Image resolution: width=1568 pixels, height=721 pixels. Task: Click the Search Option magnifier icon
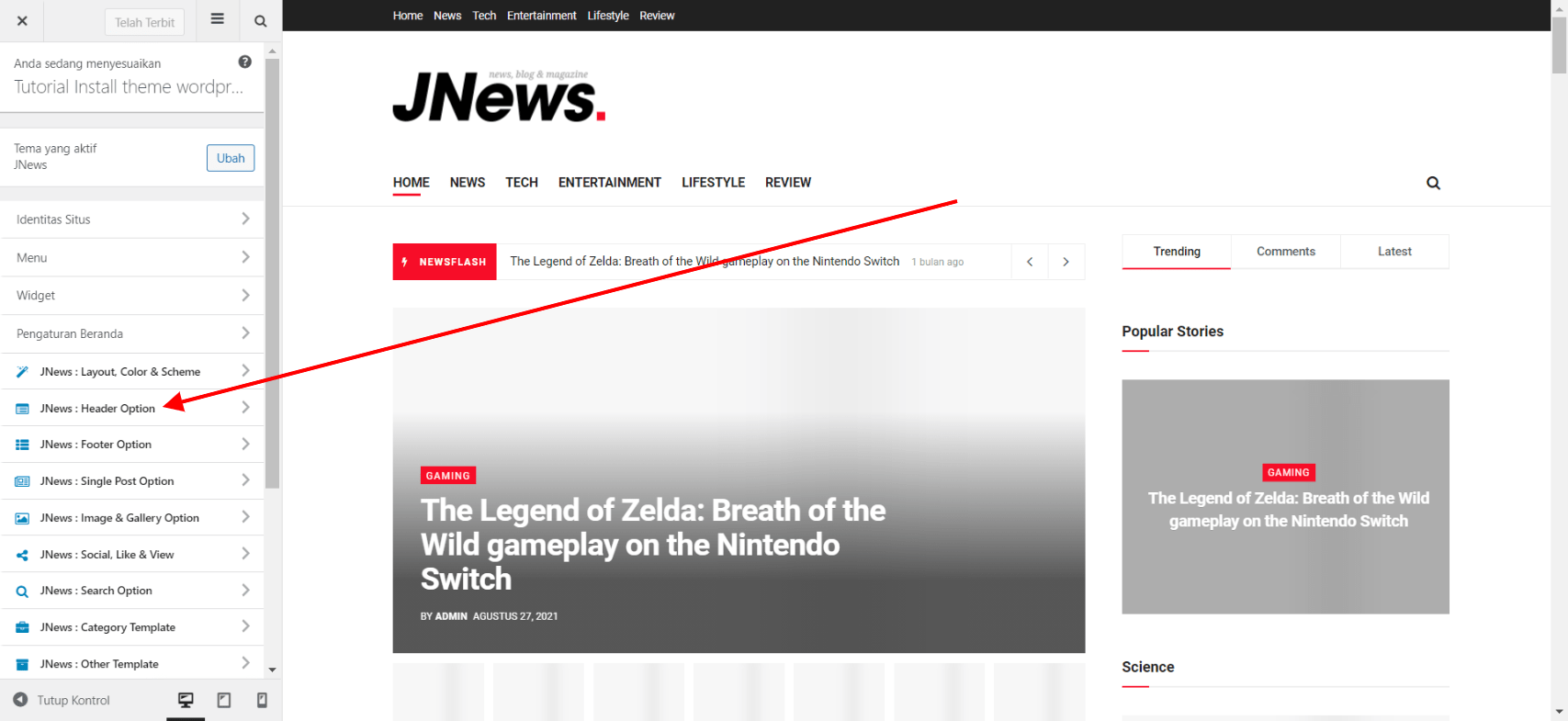pyautogui.click(x=22, y=591)
